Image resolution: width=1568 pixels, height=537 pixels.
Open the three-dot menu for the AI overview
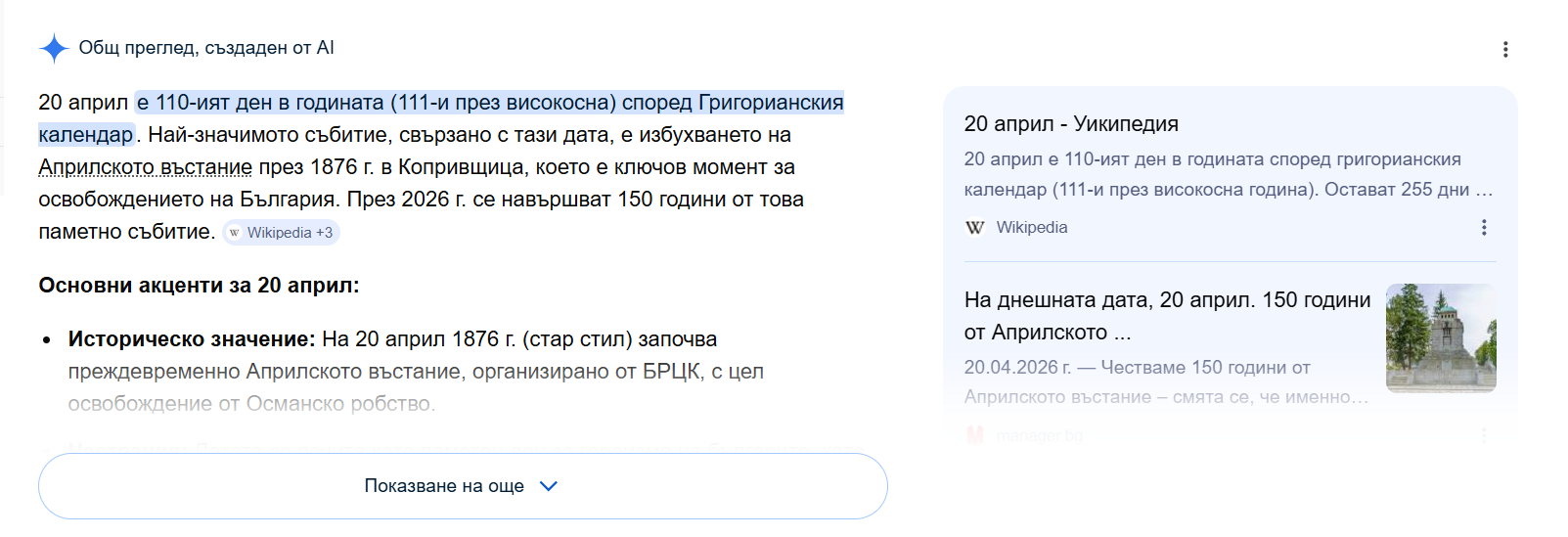(1505, 49)
